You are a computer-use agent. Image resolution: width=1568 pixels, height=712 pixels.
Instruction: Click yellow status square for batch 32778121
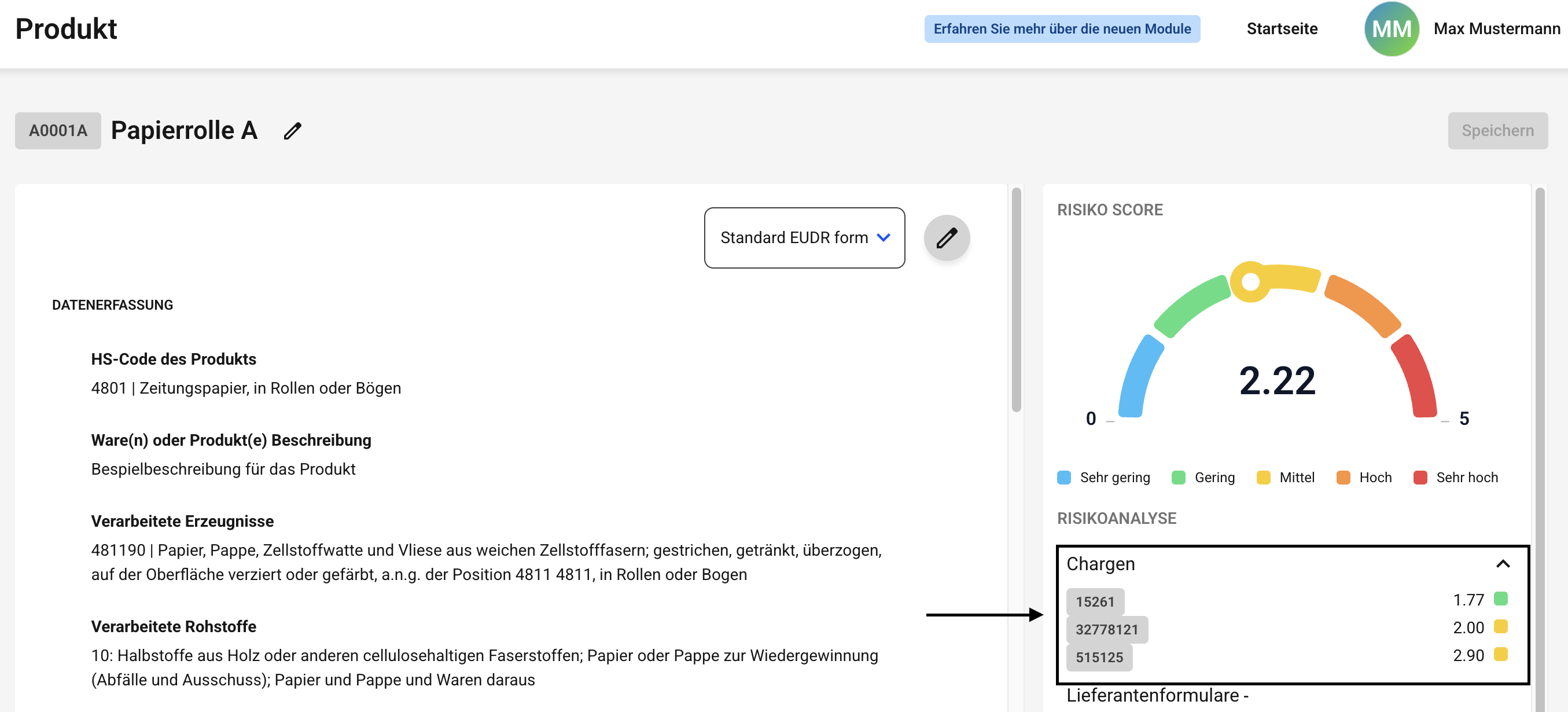click(1500, 627)
